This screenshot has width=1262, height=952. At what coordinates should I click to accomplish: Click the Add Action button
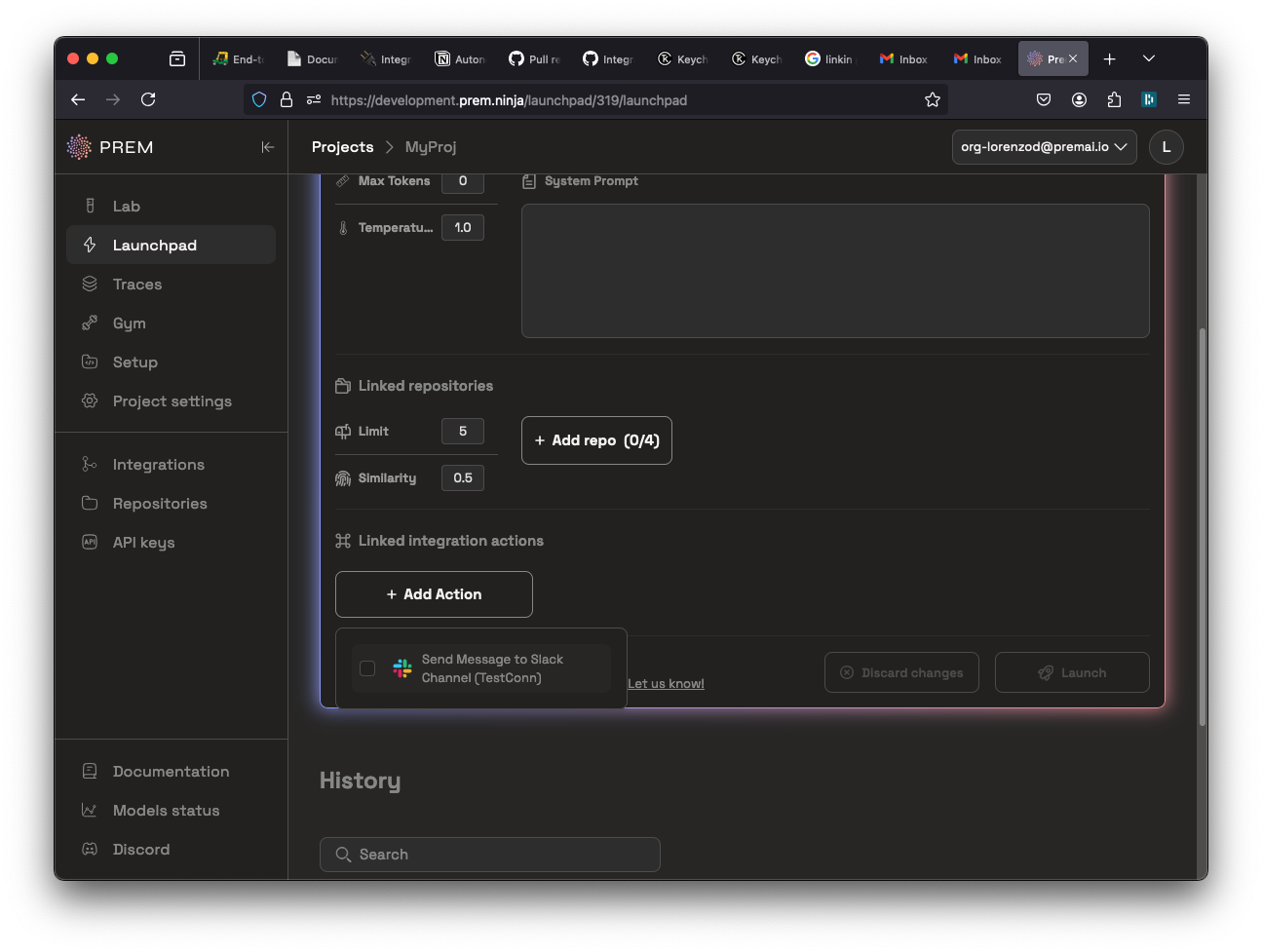pos(434,594)
